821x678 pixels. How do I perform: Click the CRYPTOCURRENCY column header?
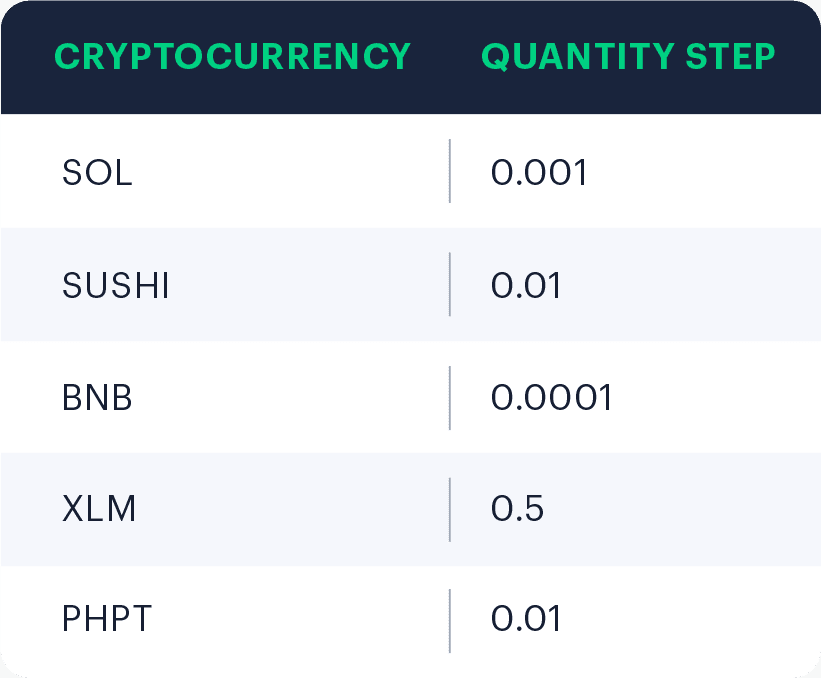tap(232, 56)
